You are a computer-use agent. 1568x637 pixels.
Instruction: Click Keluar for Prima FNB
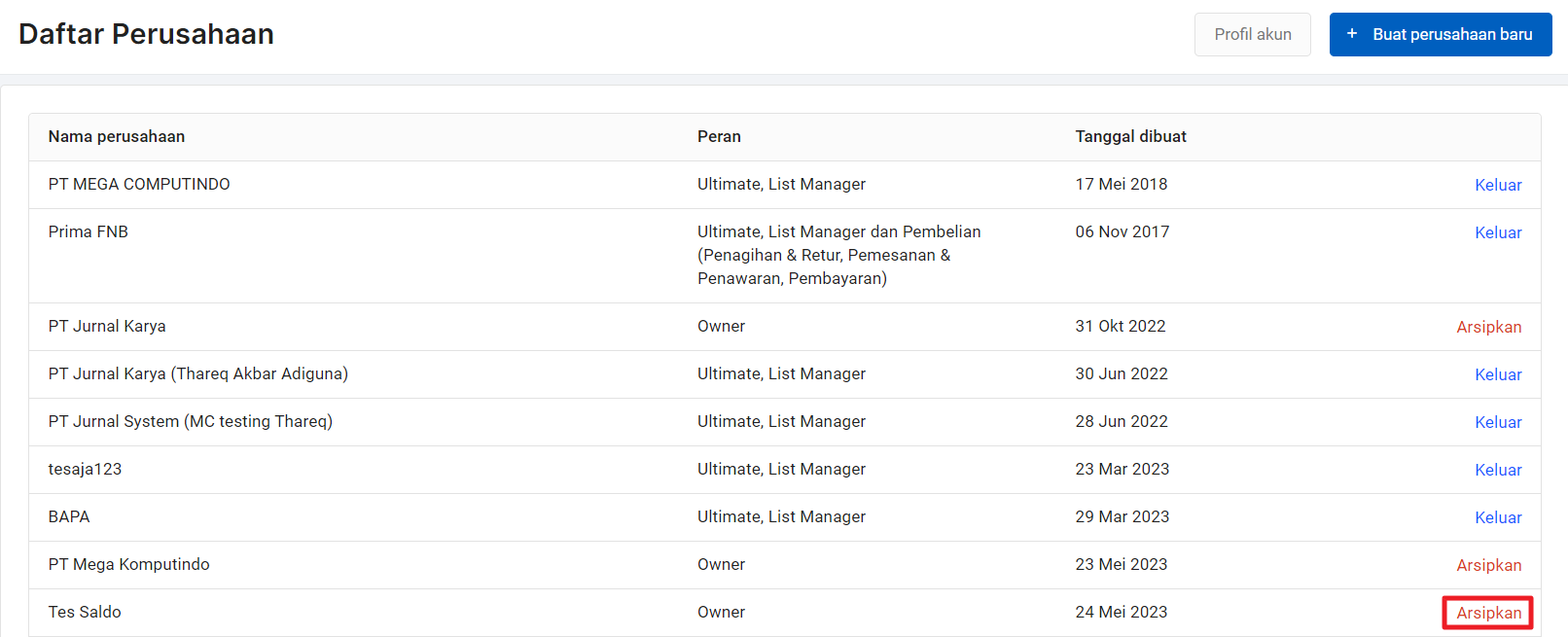click(1498, 232)
